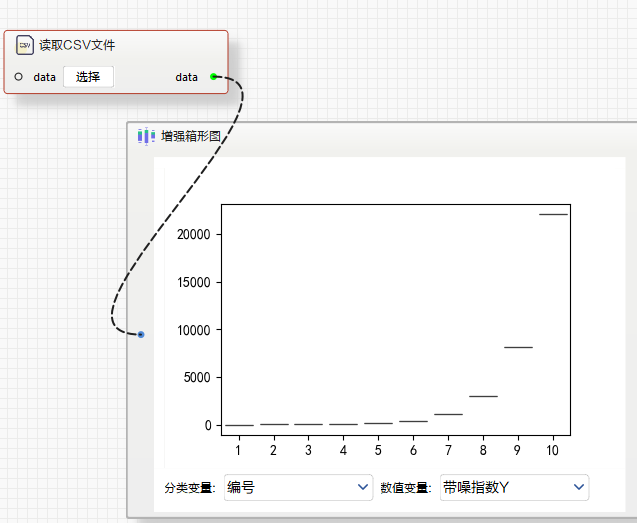Click the input data label on the CSV node
The height and width of the screenshot is (523, 637).
[x=45, y=77]
